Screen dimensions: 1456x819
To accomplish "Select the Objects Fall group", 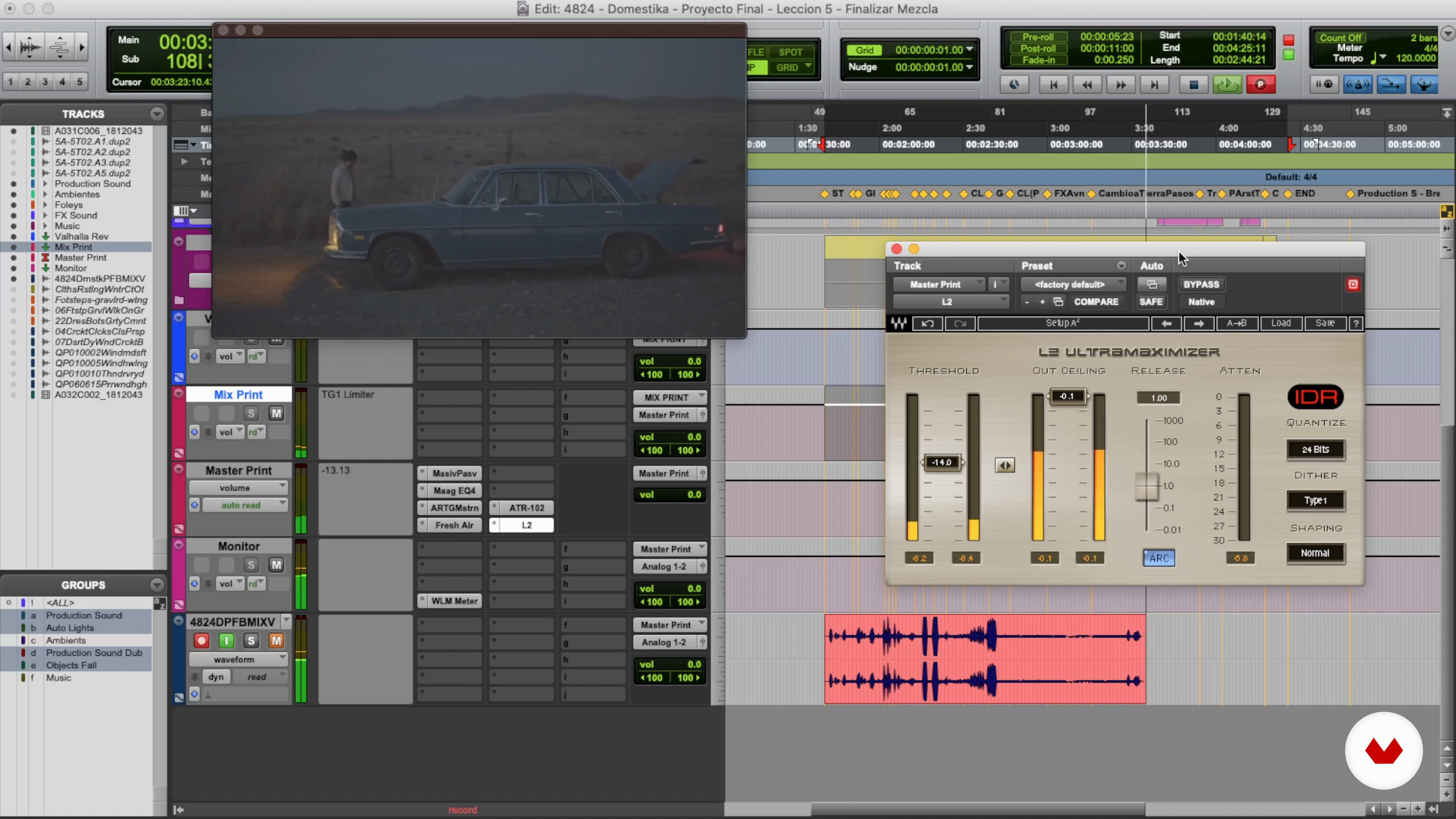I will tap(71, 665).
